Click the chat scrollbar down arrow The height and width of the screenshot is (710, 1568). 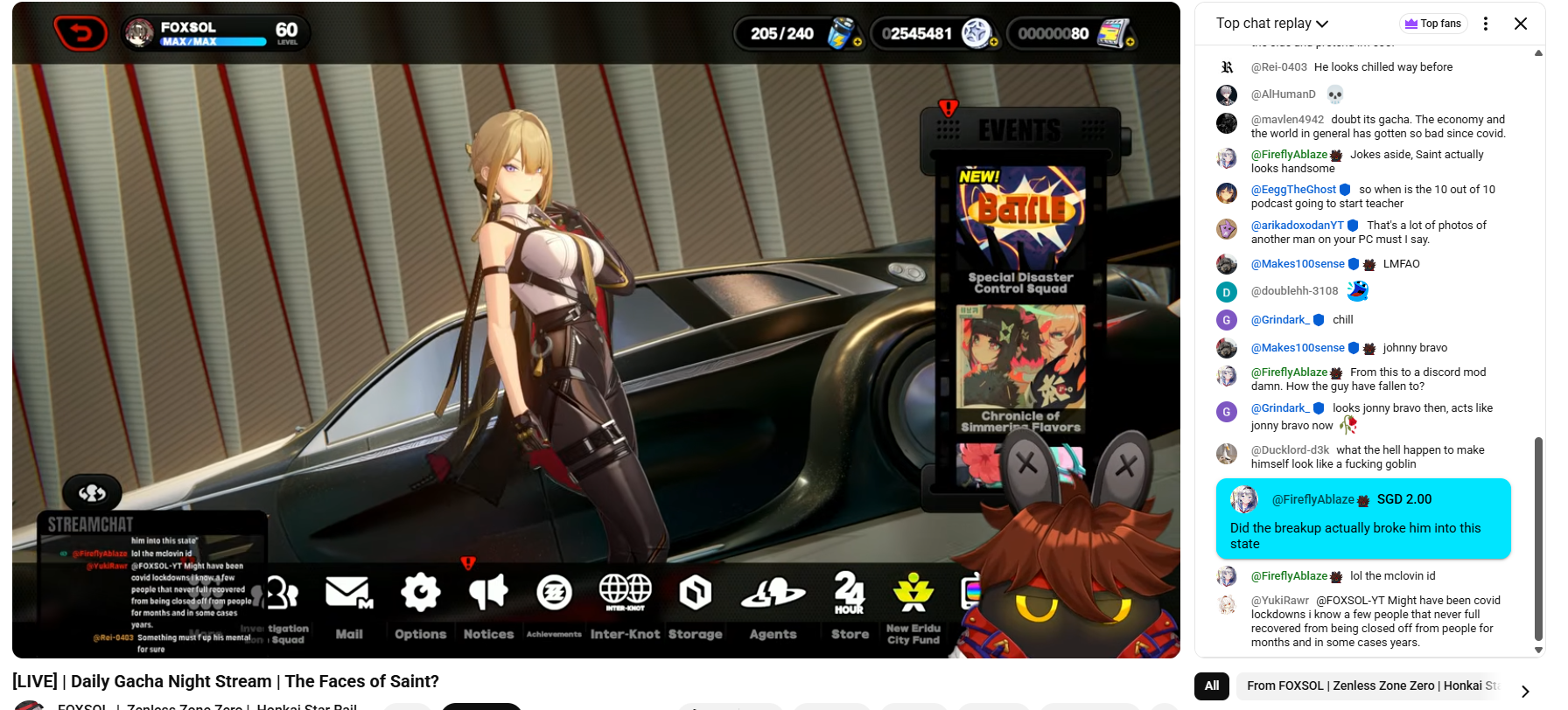tap(1538, 651)
